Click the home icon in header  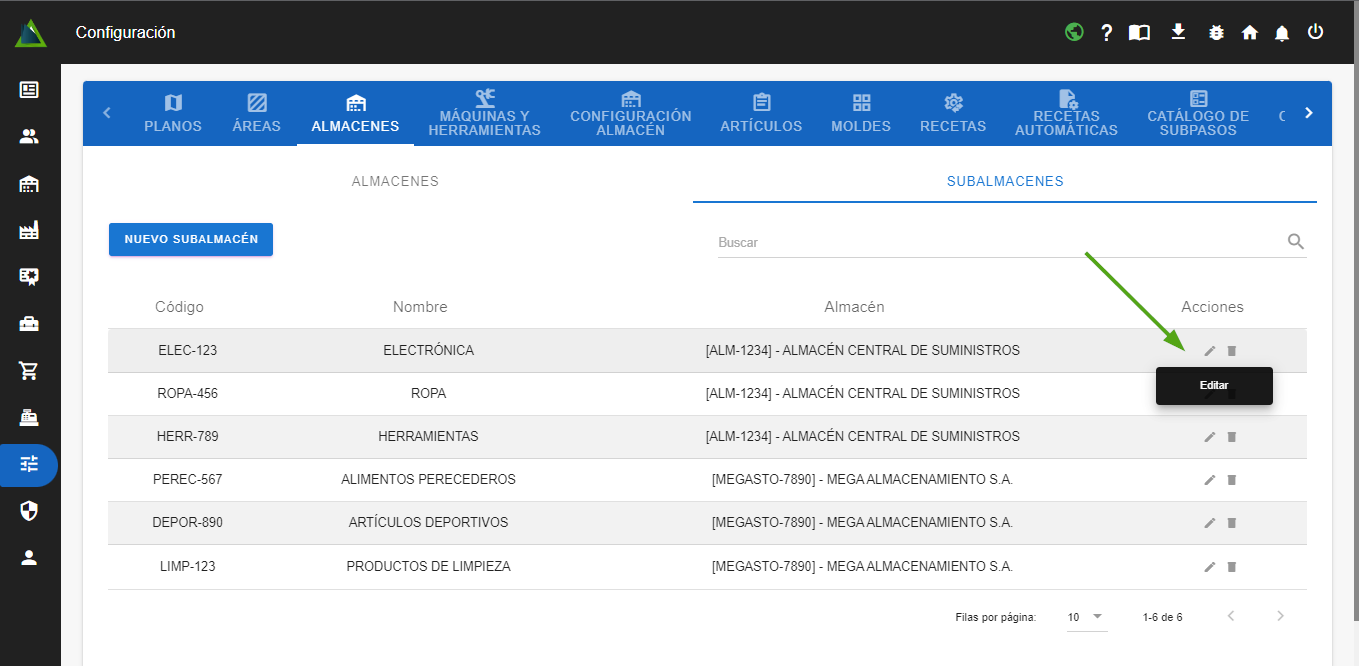point(1249,33)
